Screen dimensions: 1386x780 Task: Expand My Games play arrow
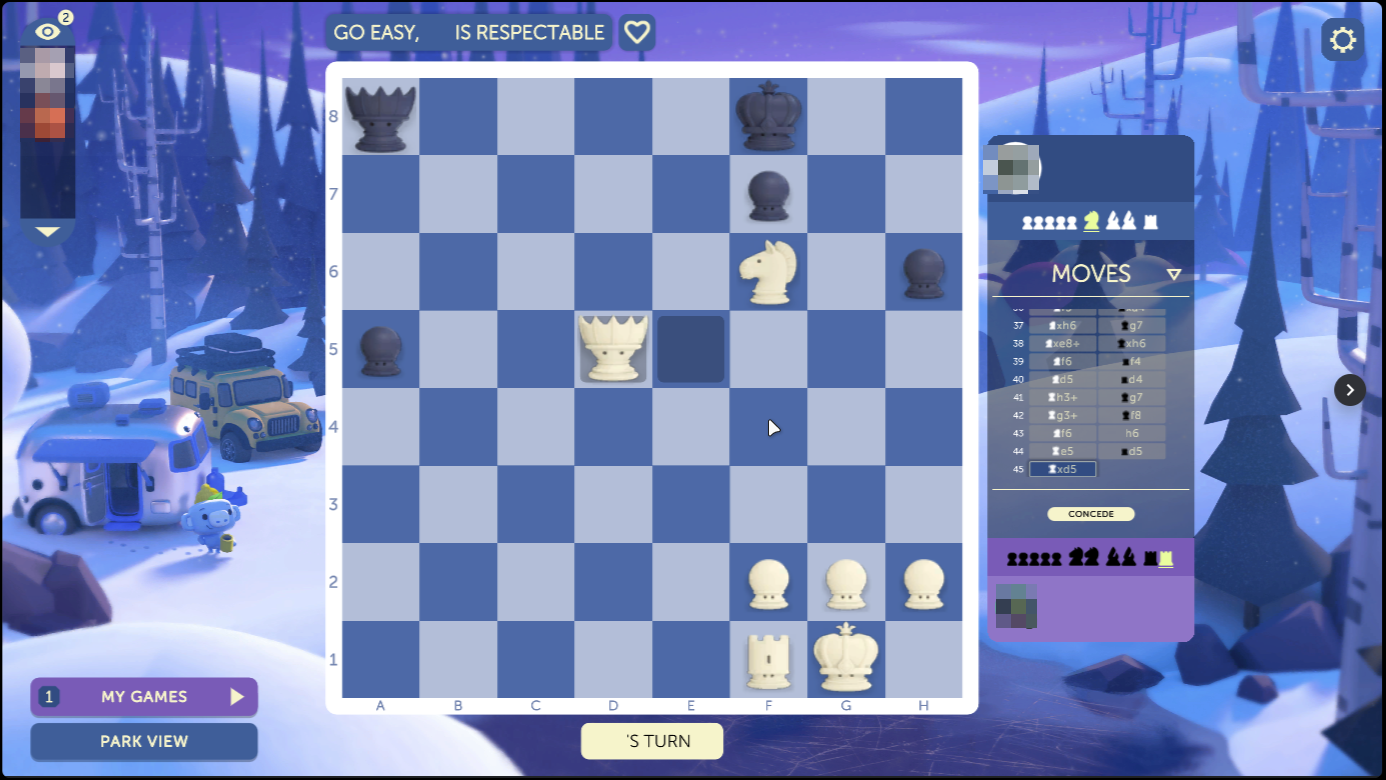click(237, 697)
